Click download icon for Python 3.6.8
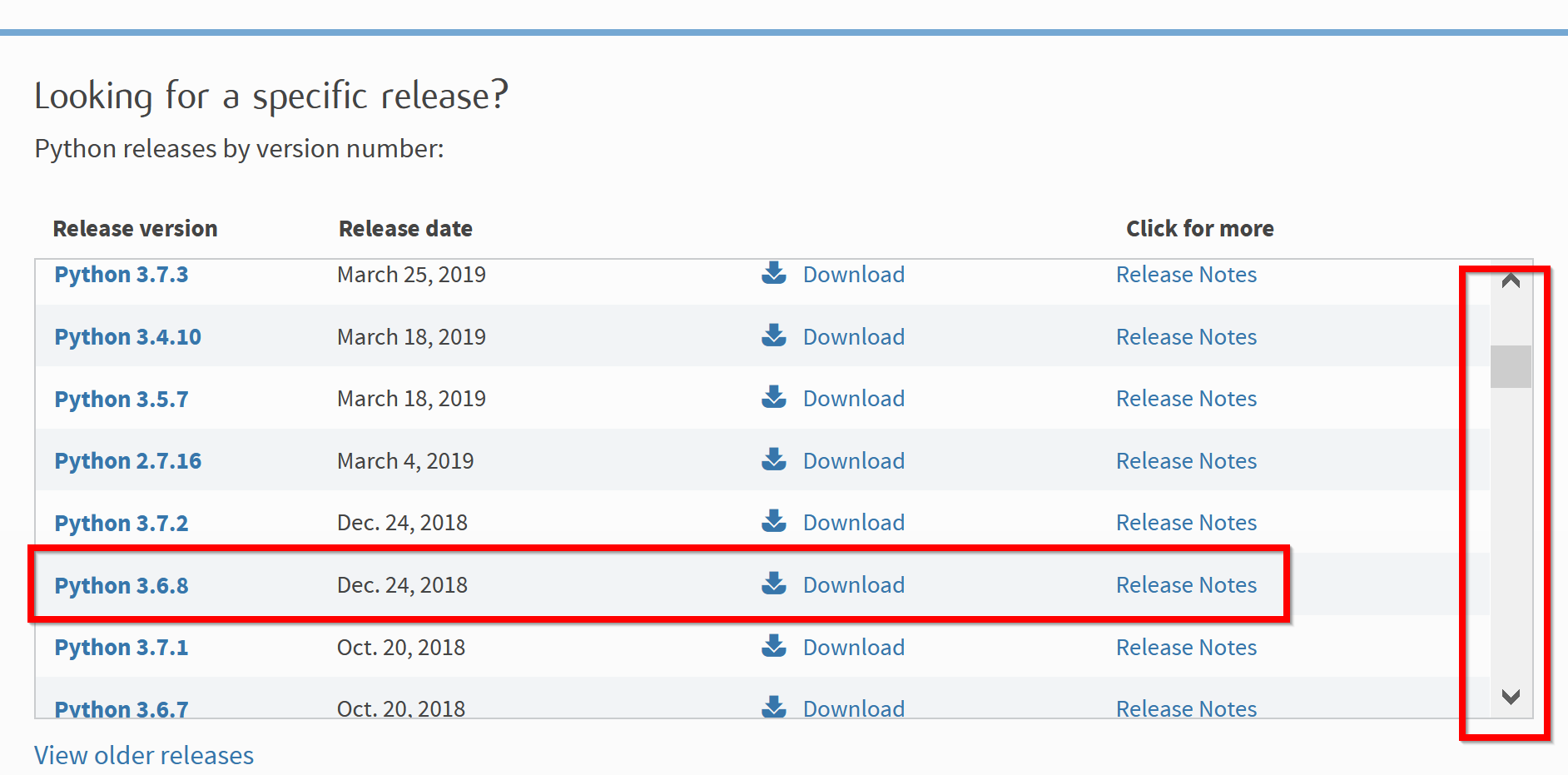The height and width of the screenshot is (775, 1568). [x=774, y=584]
